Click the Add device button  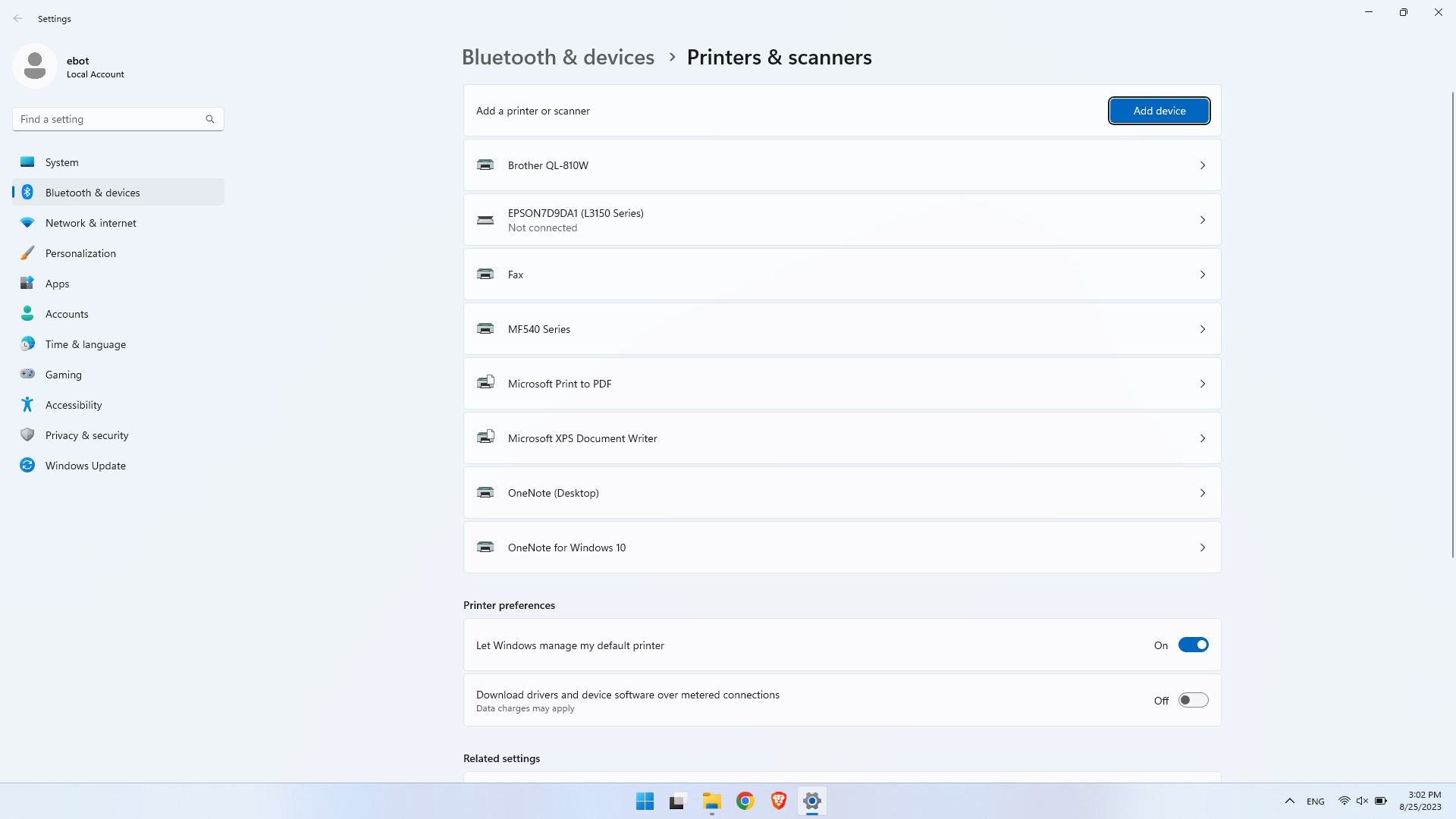1159,111
